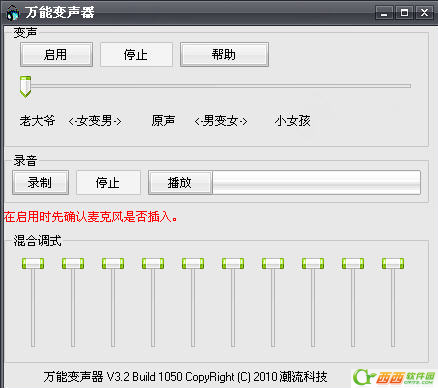
Task: Click the 停止 button in the 录音 section
Action: (108, 182)
